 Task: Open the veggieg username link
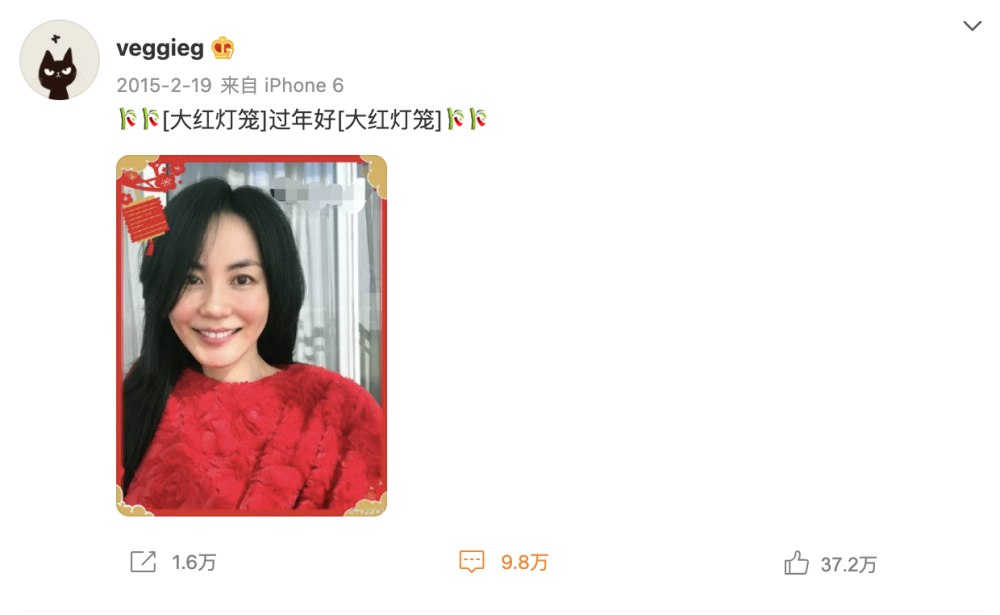[x=160, y=48]
